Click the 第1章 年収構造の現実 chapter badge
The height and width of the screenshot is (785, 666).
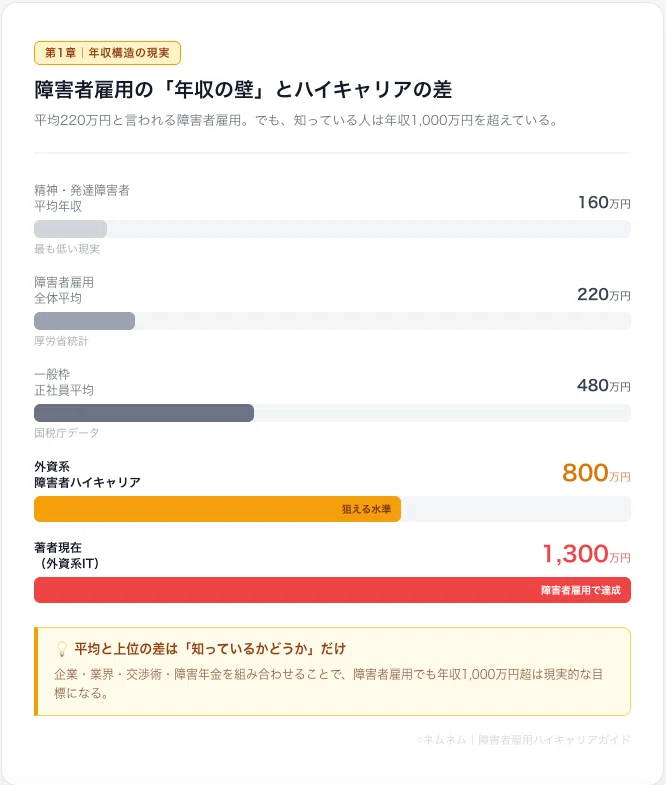107,53
